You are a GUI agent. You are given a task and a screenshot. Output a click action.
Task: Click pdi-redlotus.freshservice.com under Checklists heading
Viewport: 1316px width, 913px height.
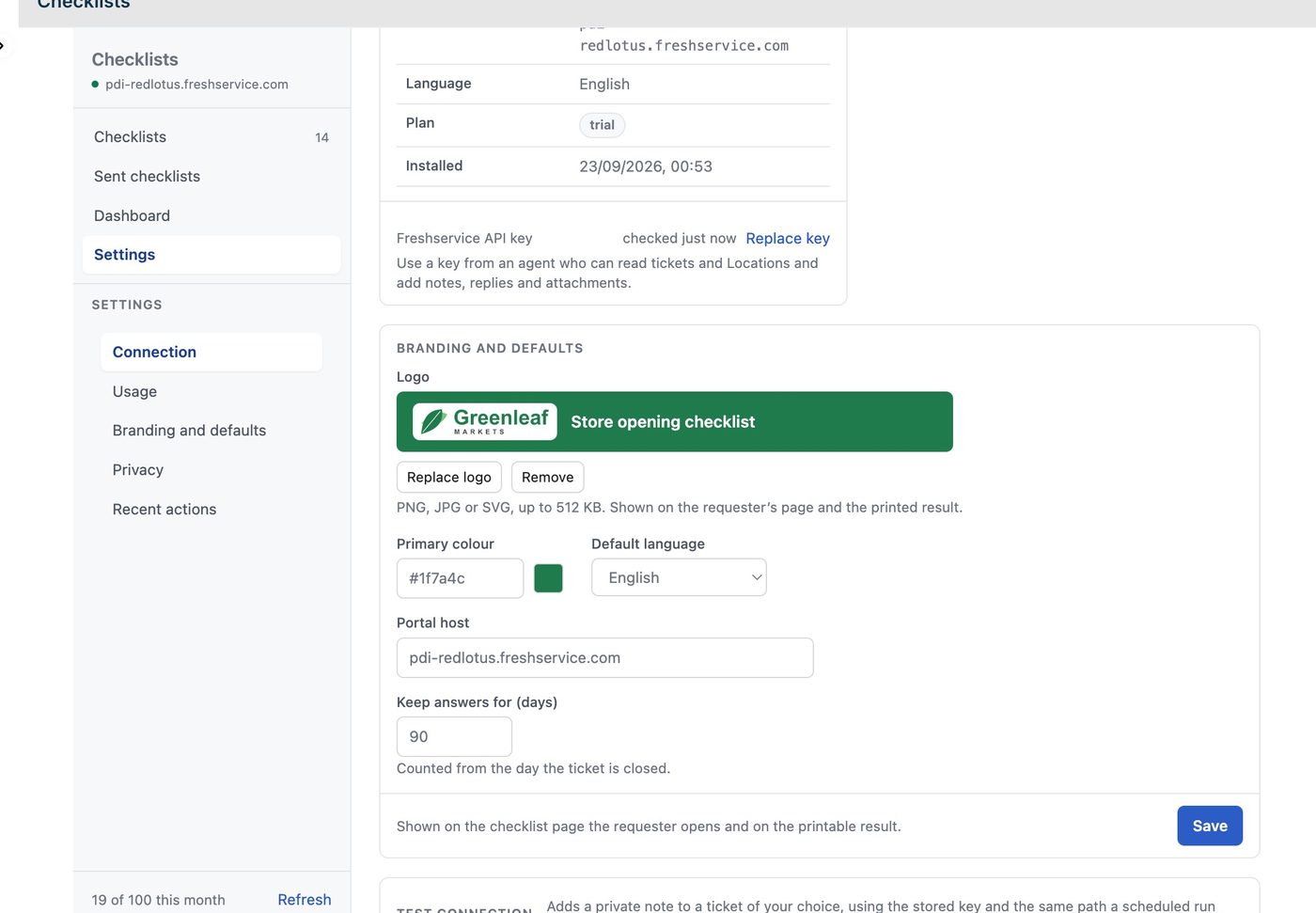pyautogui.click(x=196, y=85)
